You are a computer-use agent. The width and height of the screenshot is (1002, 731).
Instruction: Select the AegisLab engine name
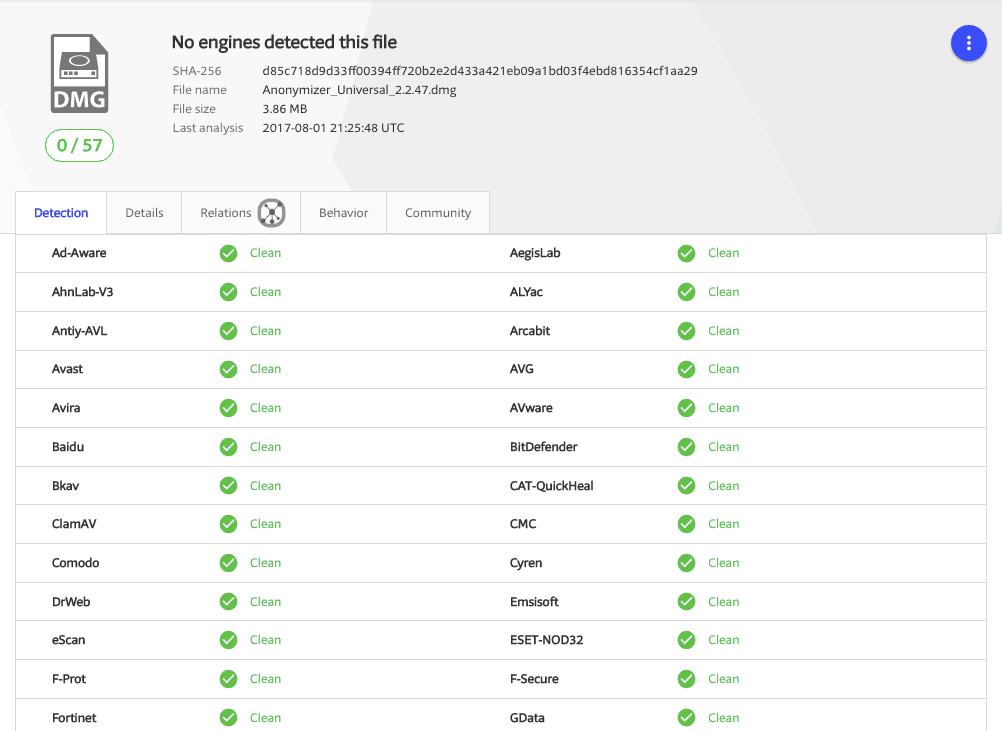pos(535,253)
